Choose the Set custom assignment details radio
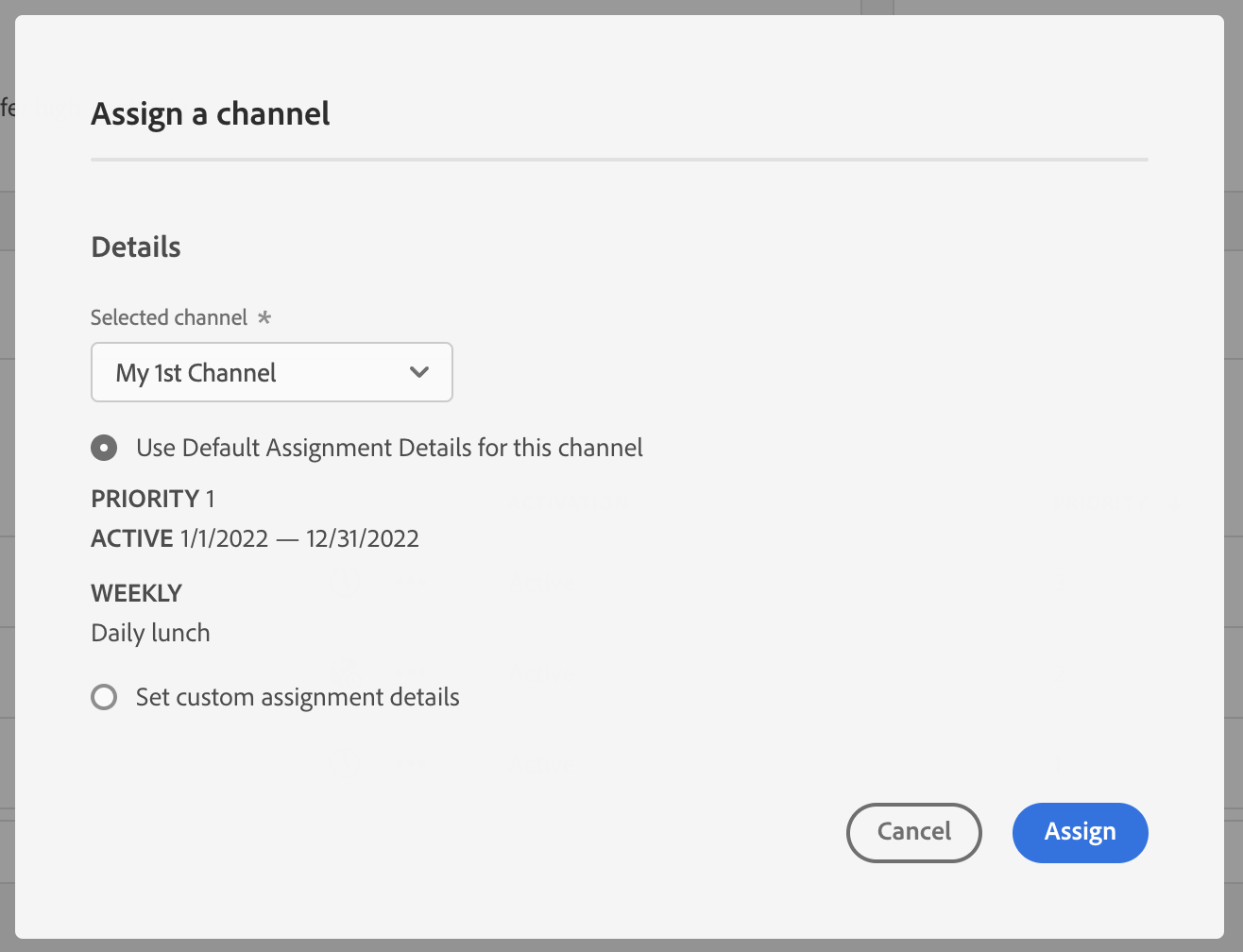1243x952 pixels. point(104,698)
